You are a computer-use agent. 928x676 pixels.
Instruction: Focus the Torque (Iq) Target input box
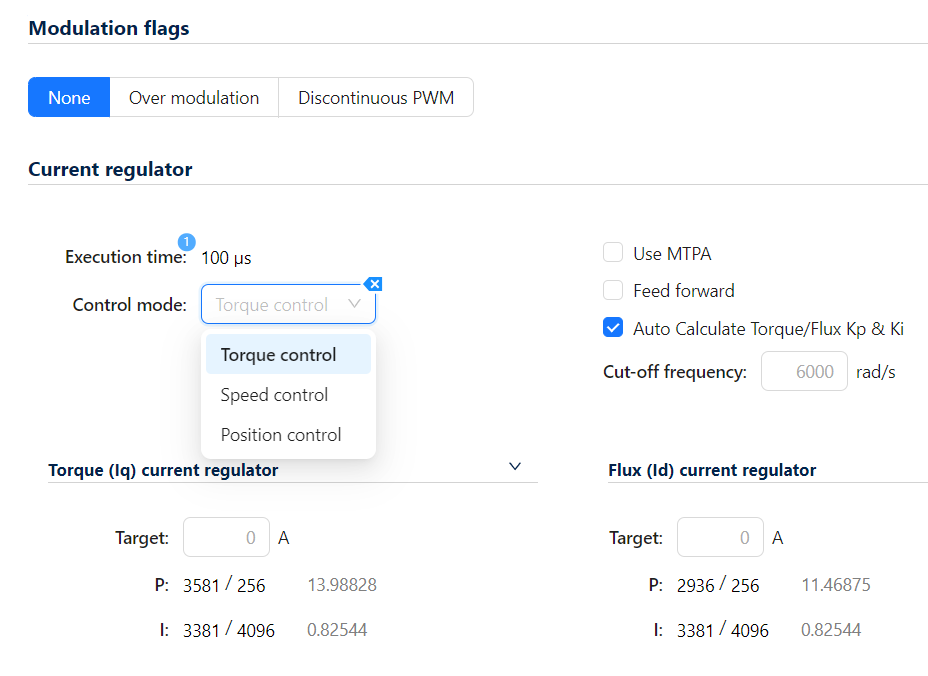point(226,538)
